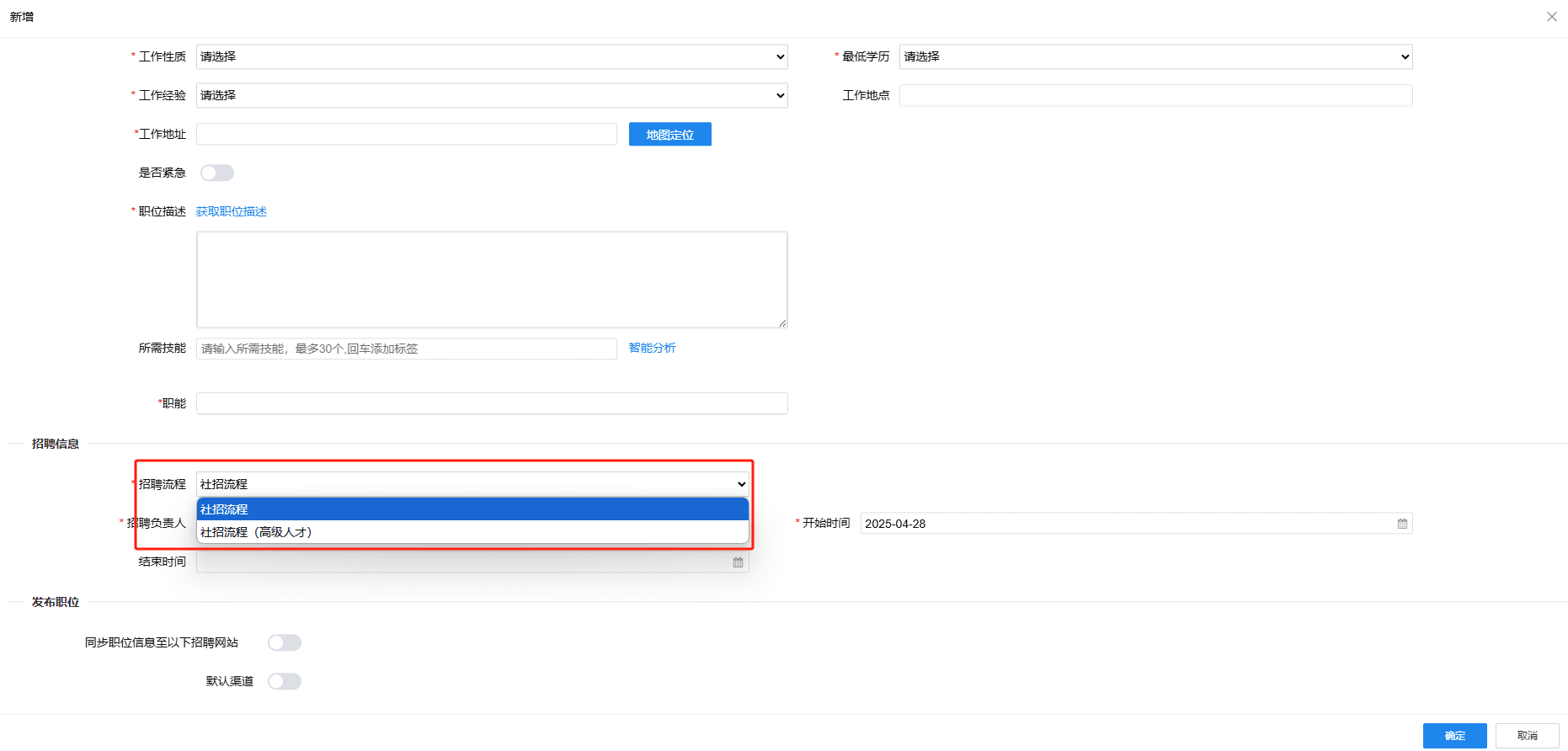
Task: Open the 工作性质 dropdown
Action: (492, 56)
